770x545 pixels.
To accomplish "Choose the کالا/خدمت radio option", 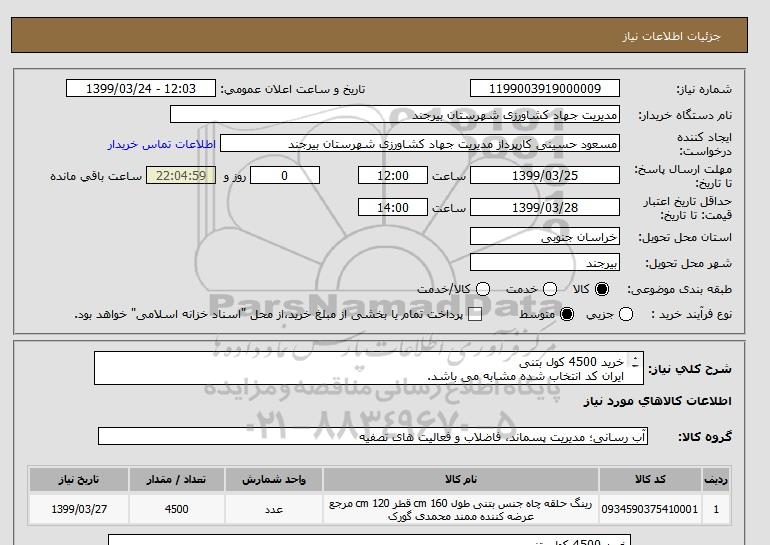I will pos(483,289).
